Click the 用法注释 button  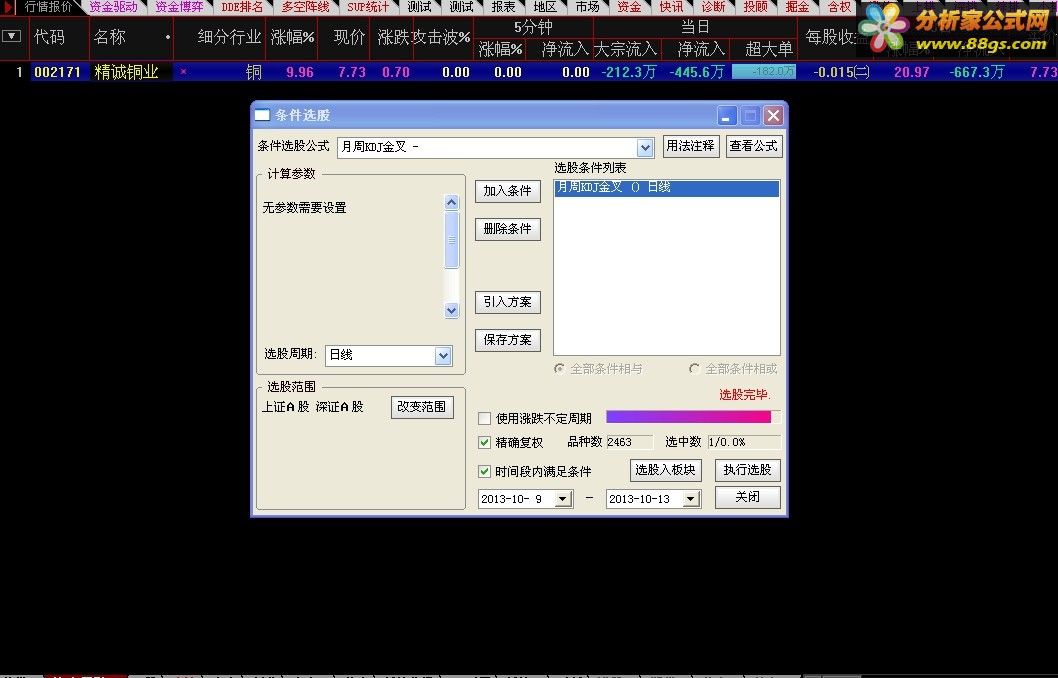coord(690,146)
